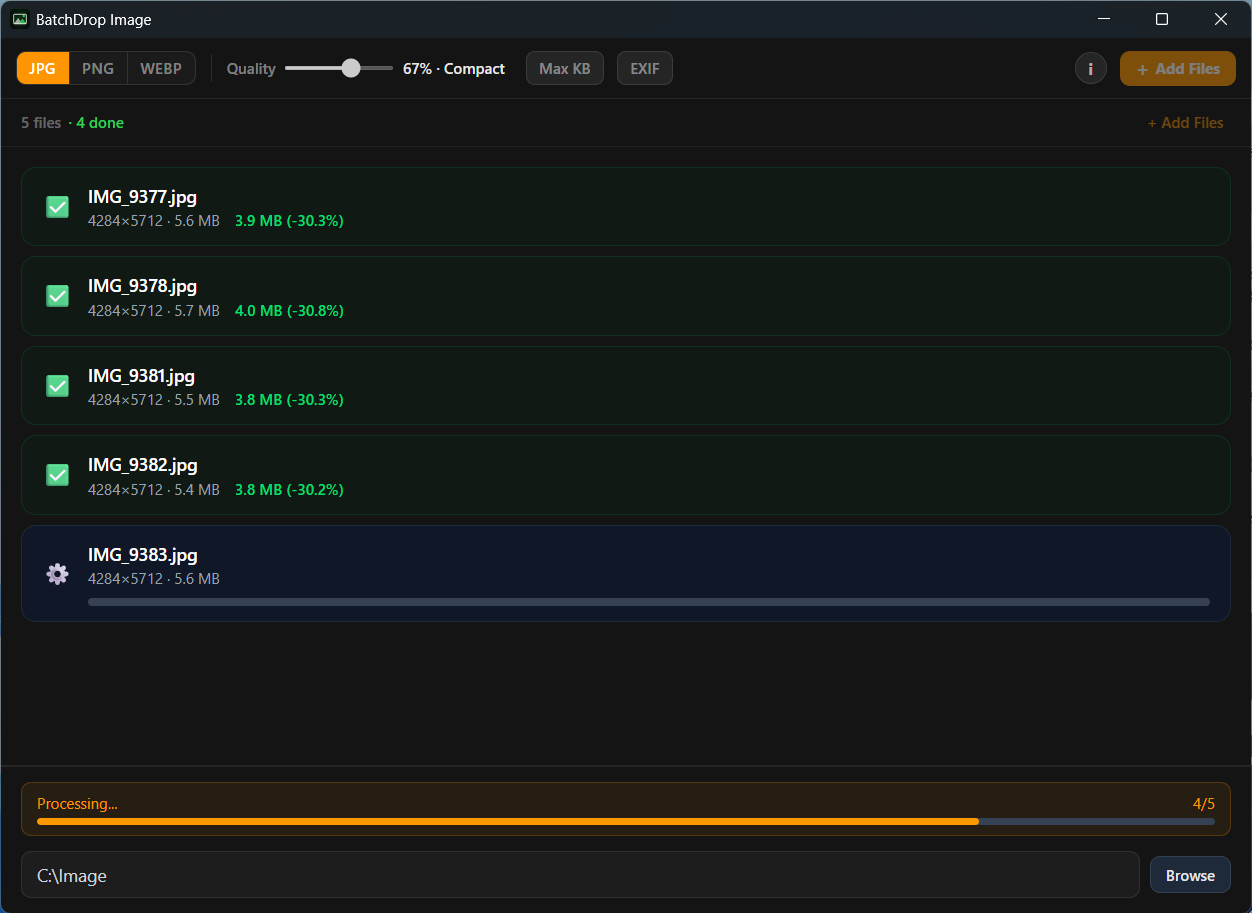Click the overall Processing progress bar

pos(626,821)
